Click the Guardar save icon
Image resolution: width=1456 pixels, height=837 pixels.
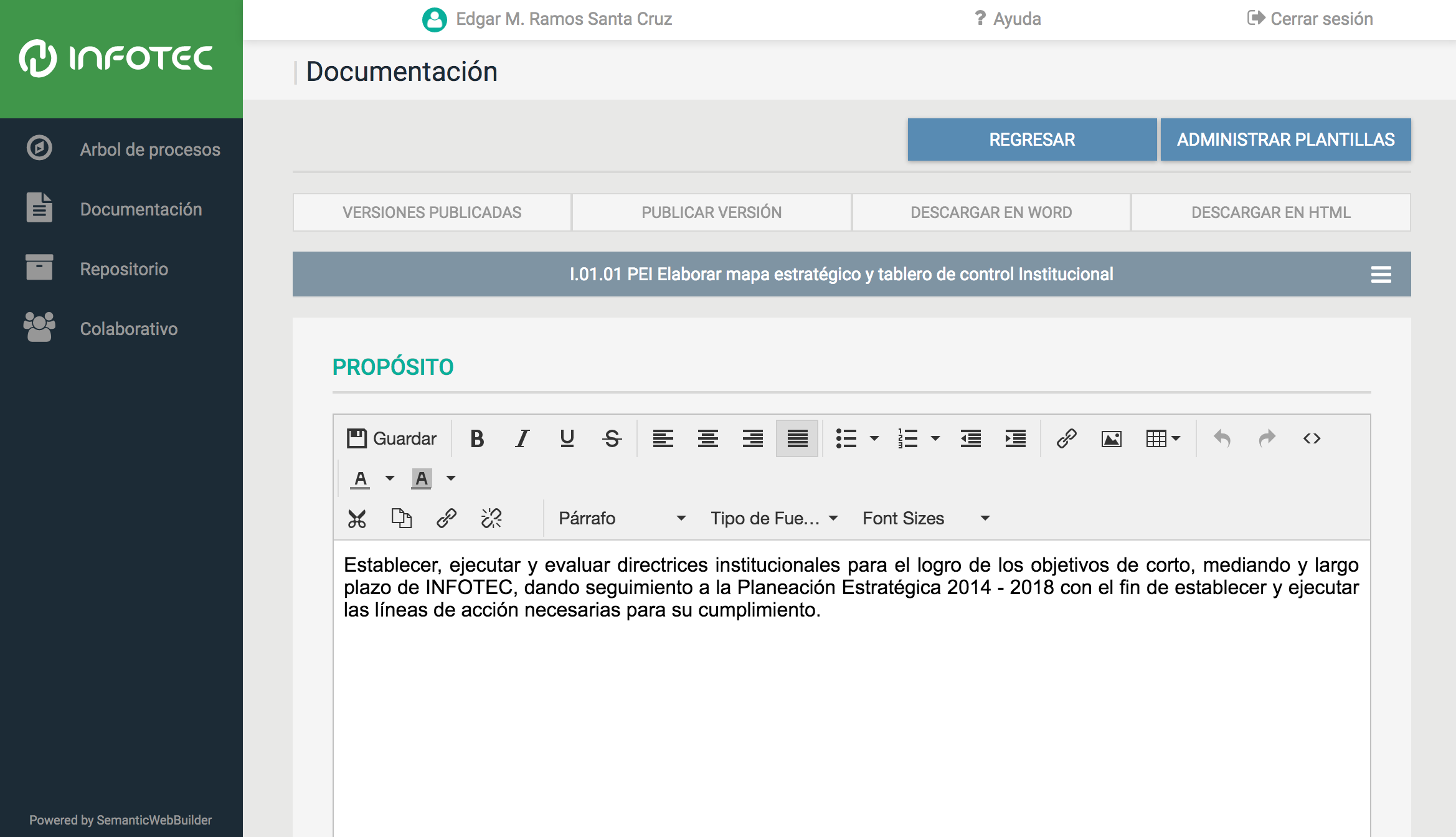[x=357, y=438]
